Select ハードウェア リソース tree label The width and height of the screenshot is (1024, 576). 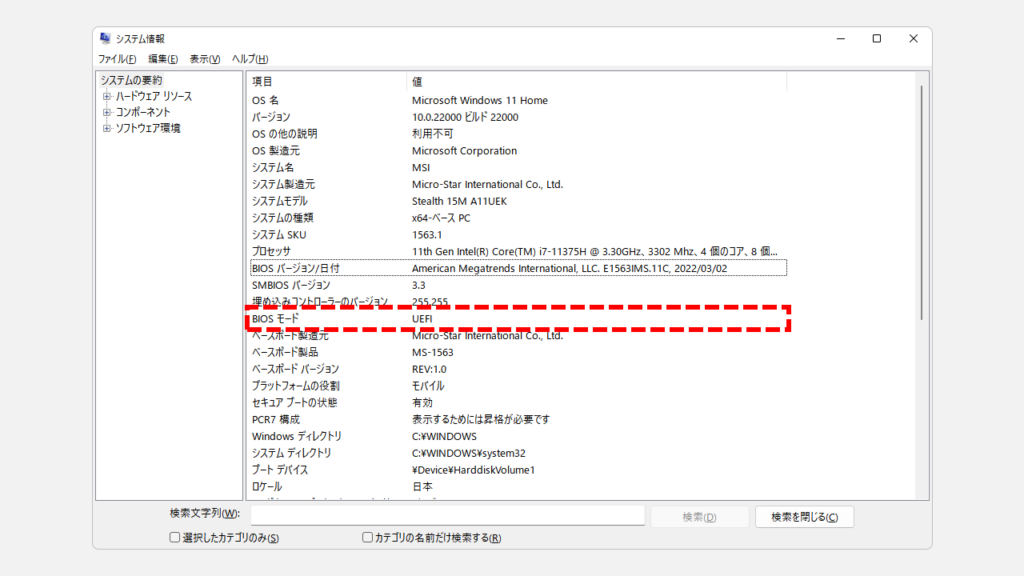tap(153, 96)
